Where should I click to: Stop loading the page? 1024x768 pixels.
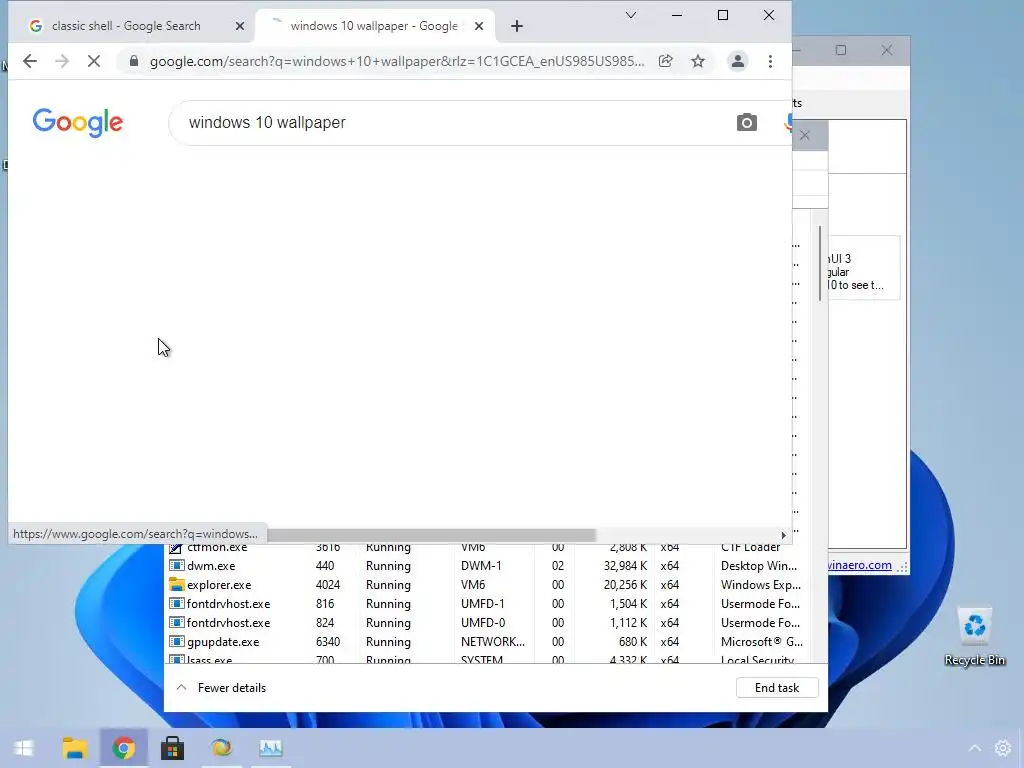[x=94, y=61]
